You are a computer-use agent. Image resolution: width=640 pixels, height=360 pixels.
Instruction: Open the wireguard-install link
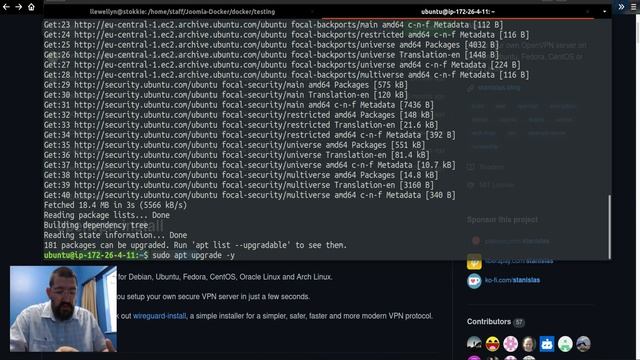click(159, 316)
